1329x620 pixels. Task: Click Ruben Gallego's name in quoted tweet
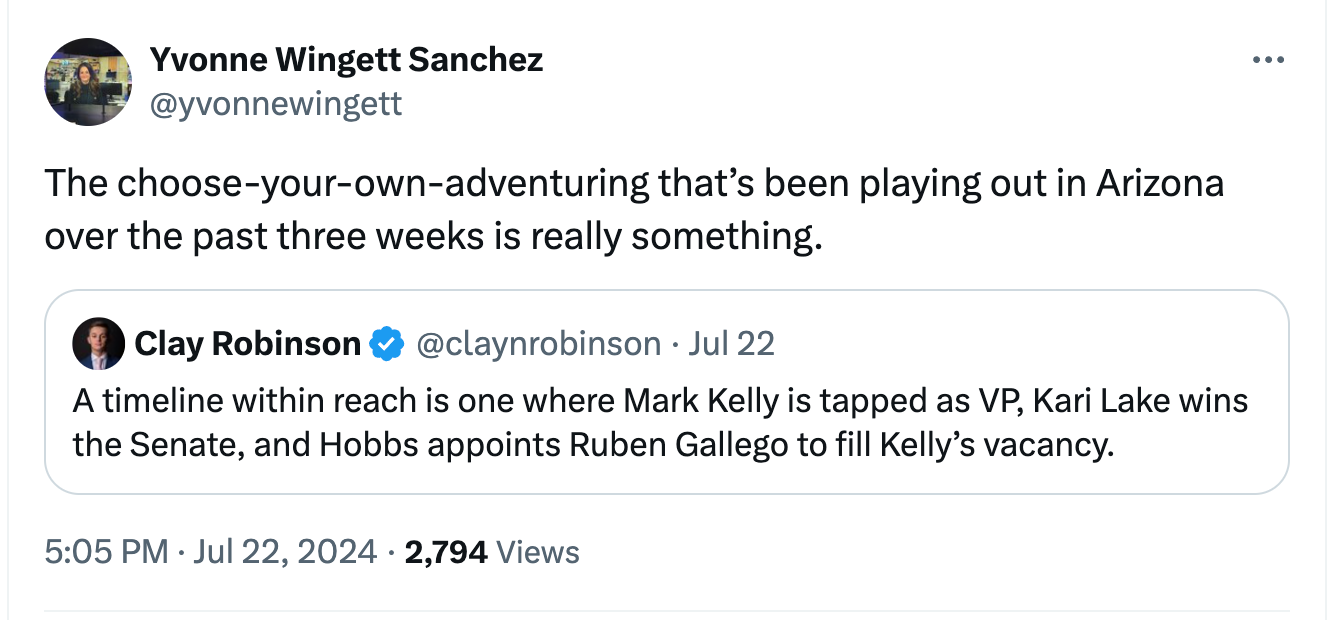point(678,443)
